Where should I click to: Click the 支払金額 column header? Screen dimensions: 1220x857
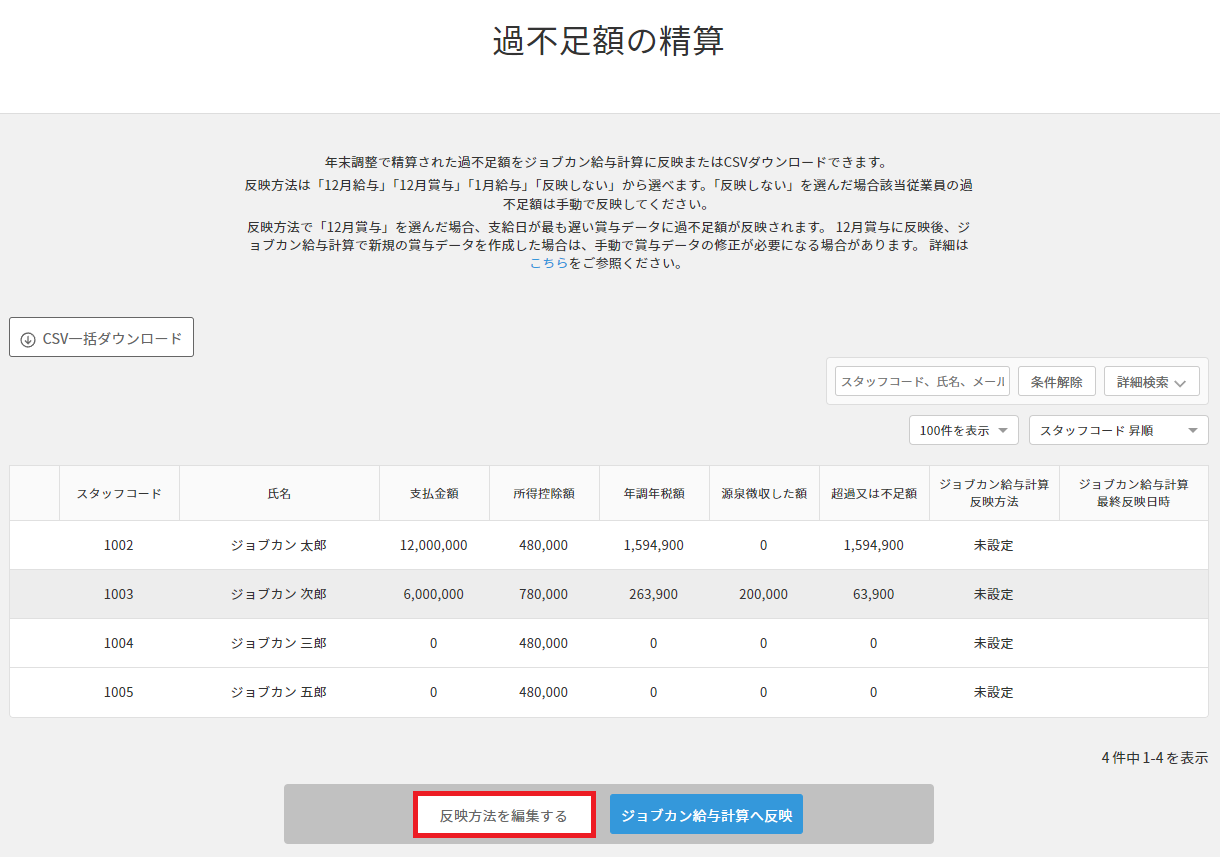(x=434, y=493)
